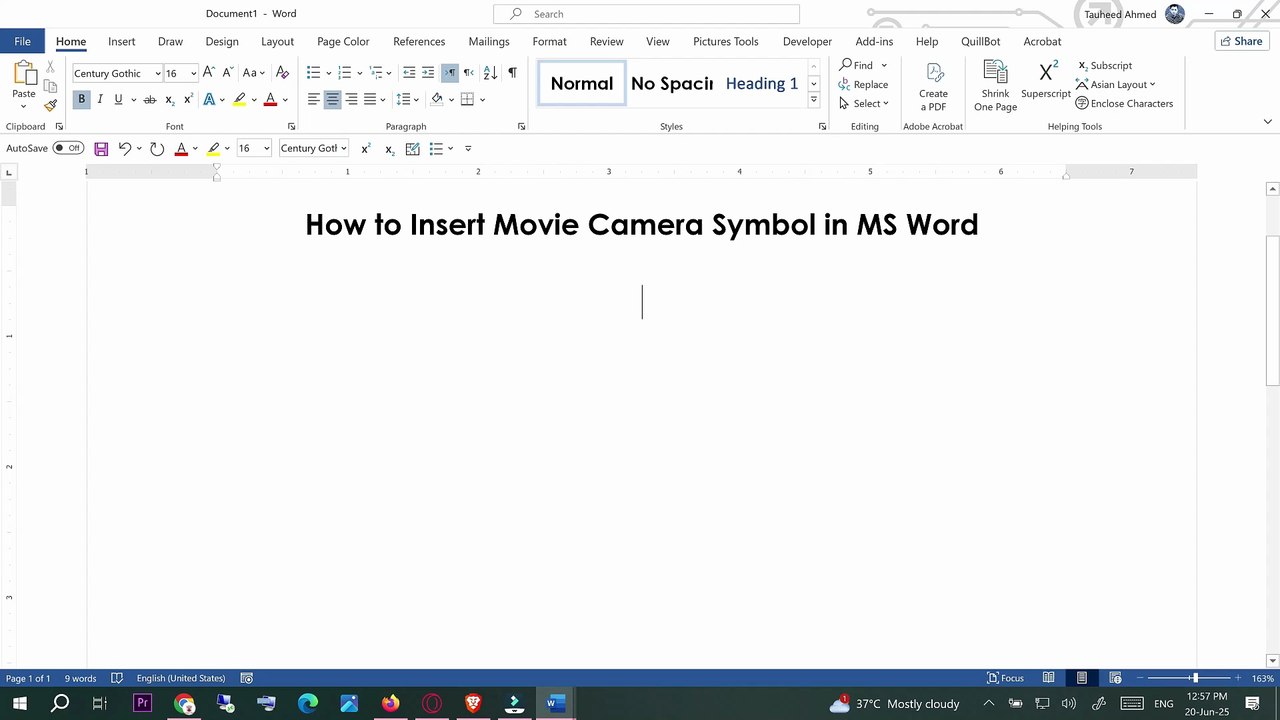The height and width of the screenshot is (720, 1280).
Task: Apply italic formatting with the I button
Action: [100, 99]
